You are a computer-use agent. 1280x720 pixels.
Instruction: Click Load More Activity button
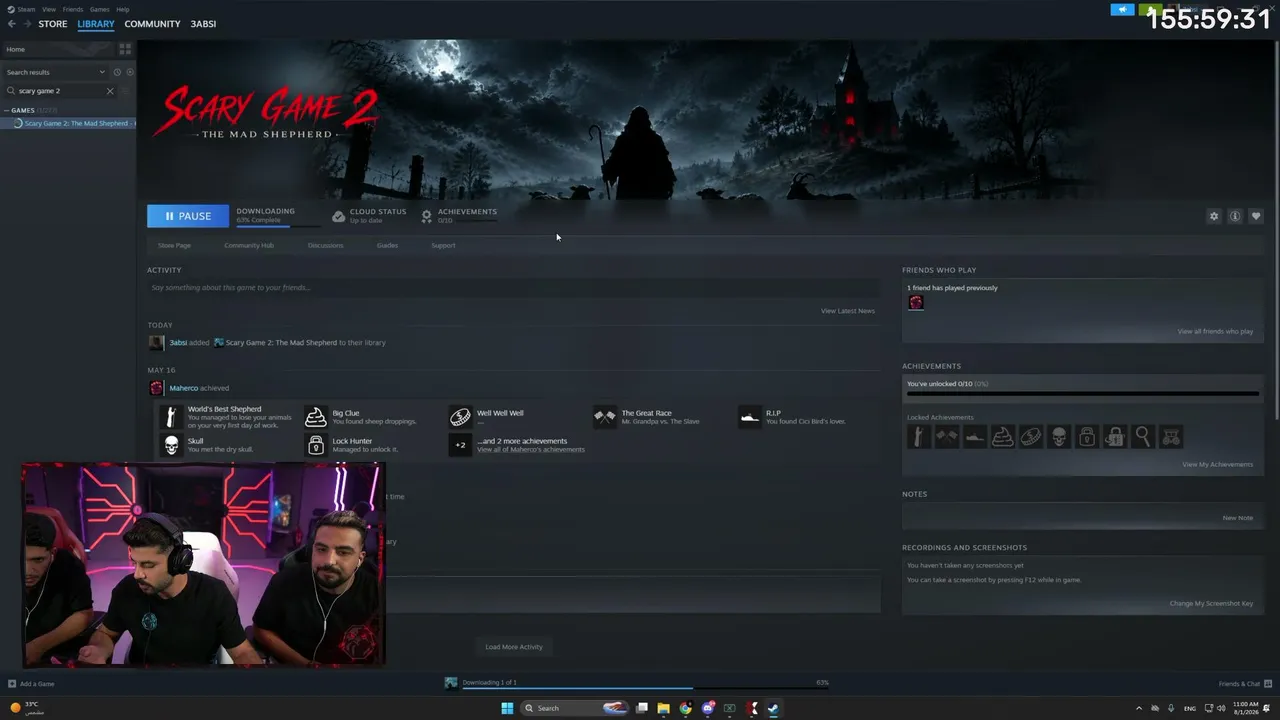pyautogui.click(x=514, y=647)
